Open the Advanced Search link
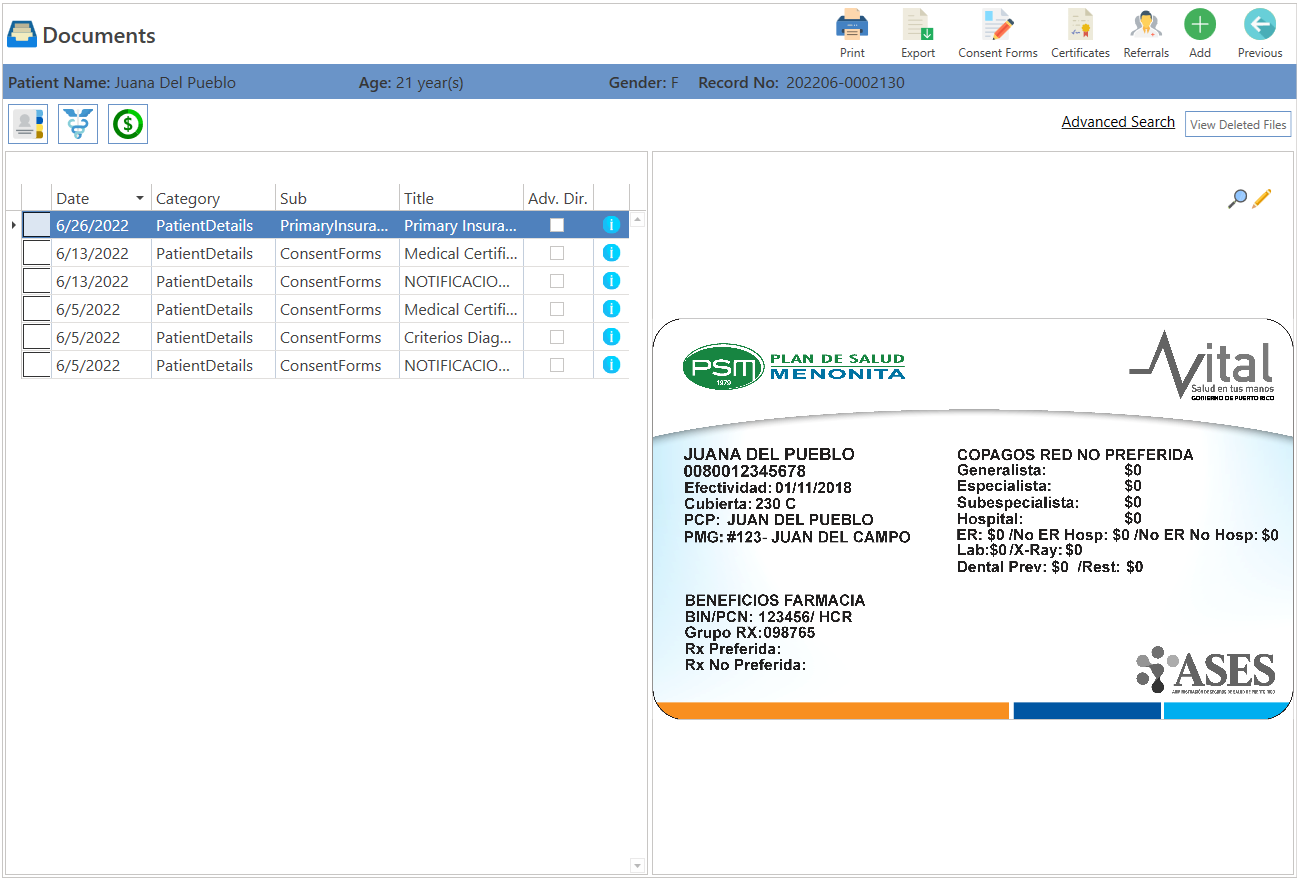 [x=1118, y=122]
